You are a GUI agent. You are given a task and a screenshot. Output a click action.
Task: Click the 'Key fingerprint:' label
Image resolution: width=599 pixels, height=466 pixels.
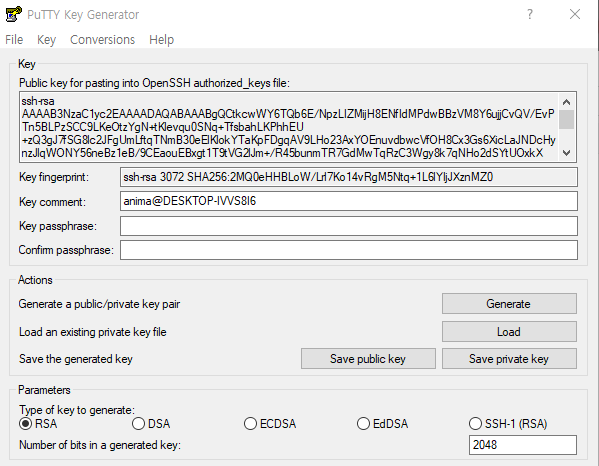pyautogui.click(x=54, y=177)
